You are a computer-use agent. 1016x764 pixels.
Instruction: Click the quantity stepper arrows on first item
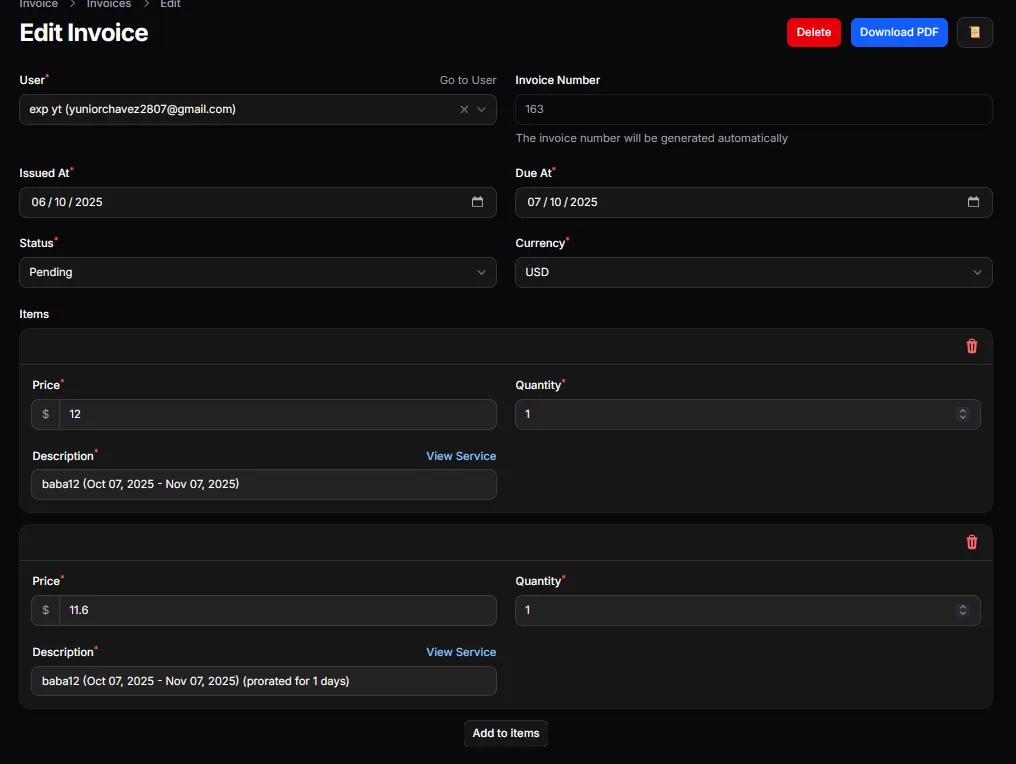pos(962,414)
